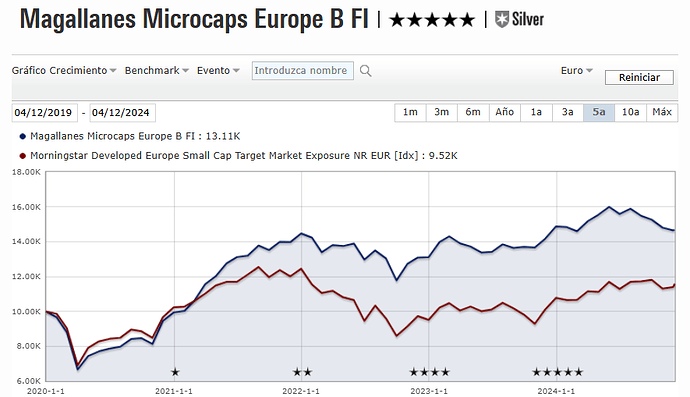Click blue dot of Magallanes legend

(23, 136)
